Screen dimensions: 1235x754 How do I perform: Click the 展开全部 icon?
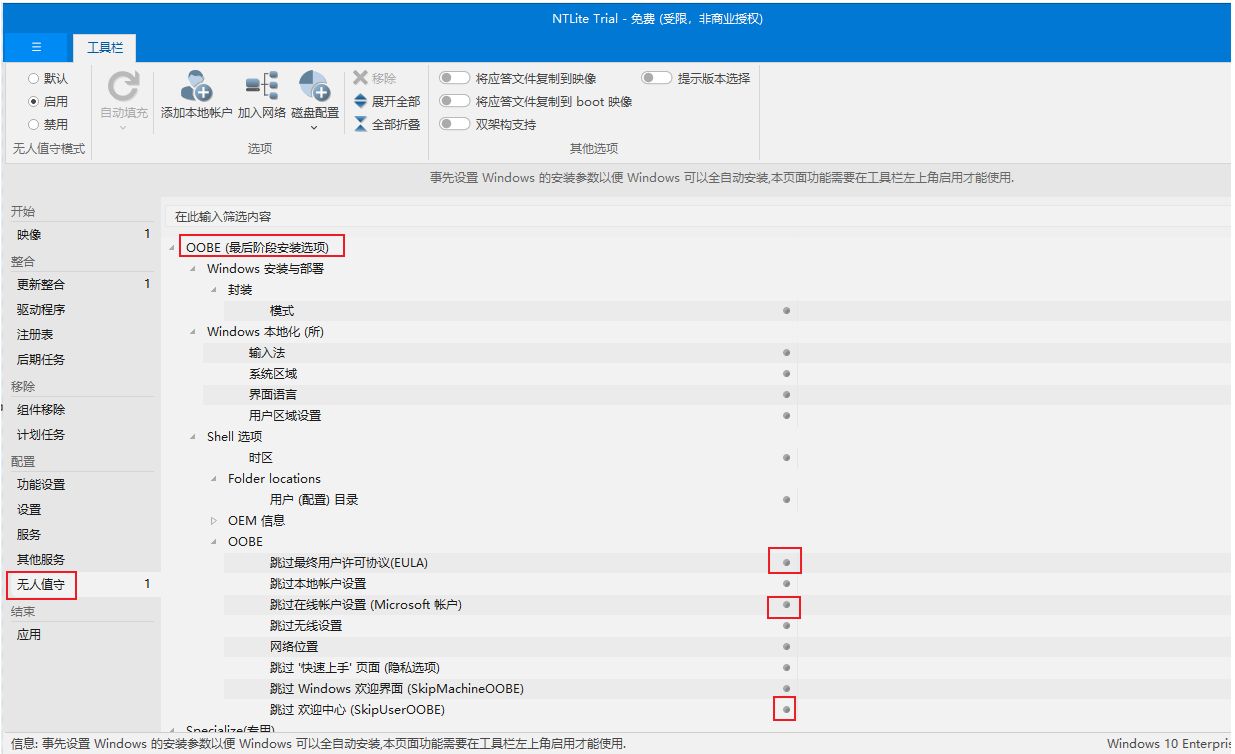tap(361, 101)
